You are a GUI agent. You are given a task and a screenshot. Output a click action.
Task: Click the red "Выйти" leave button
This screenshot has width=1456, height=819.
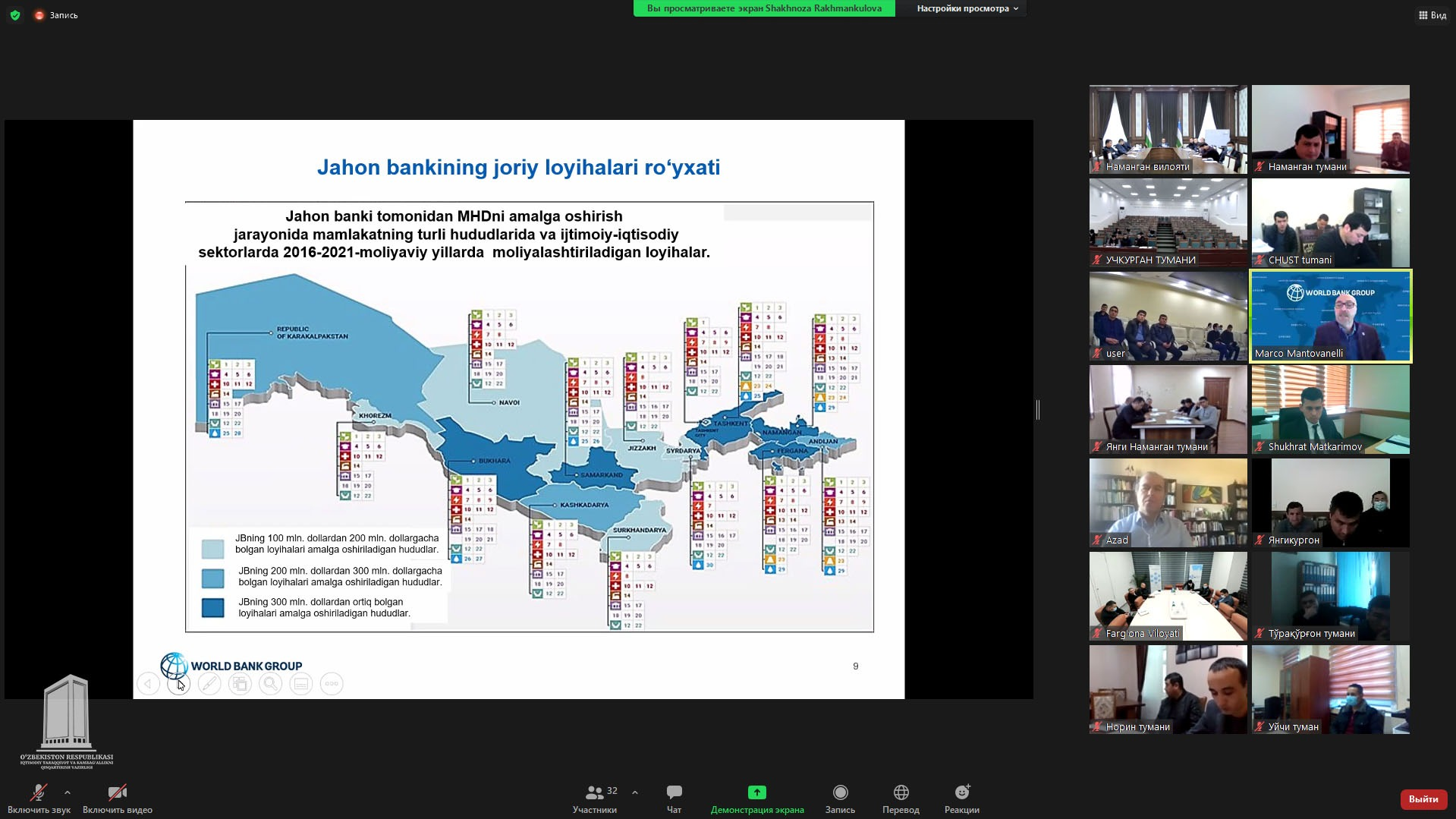click(1423, 799)
